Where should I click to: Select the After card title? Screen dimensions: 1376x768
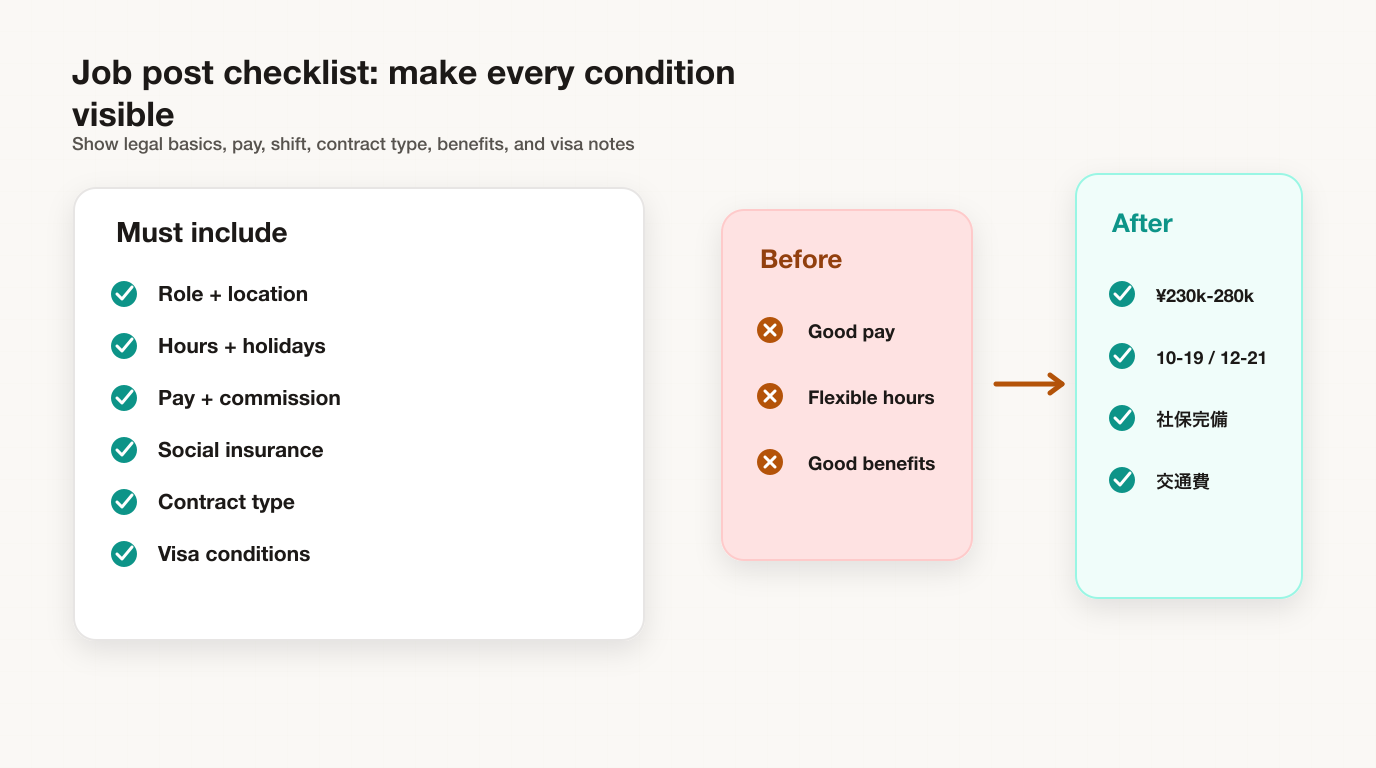coord(1142,223)
